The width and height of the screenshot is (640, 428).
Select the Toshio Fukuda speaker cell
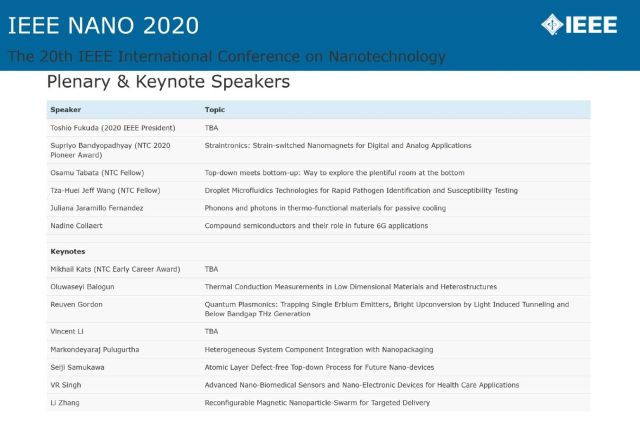tap(113, 128)
